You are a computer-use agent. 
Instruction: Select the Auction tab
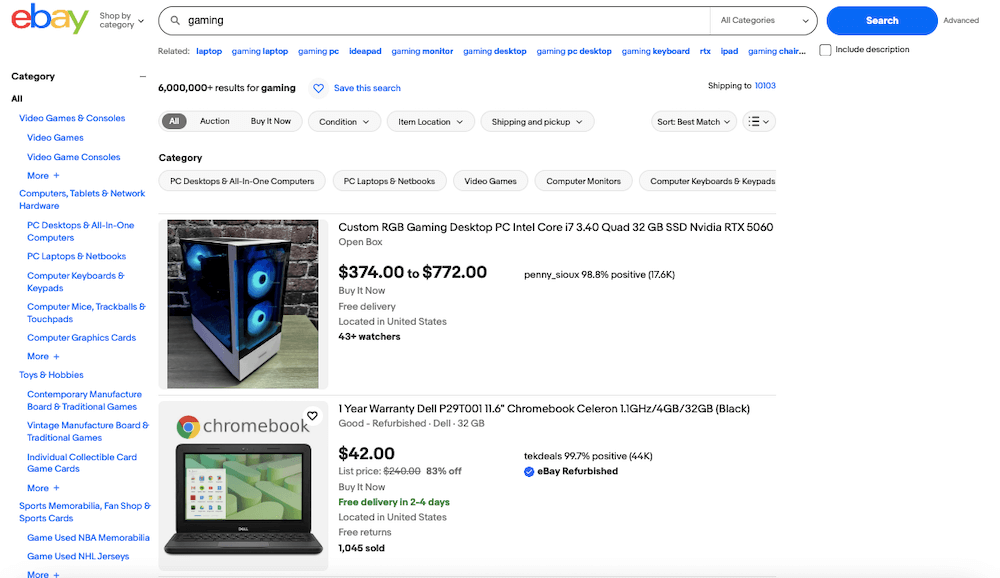215,121
